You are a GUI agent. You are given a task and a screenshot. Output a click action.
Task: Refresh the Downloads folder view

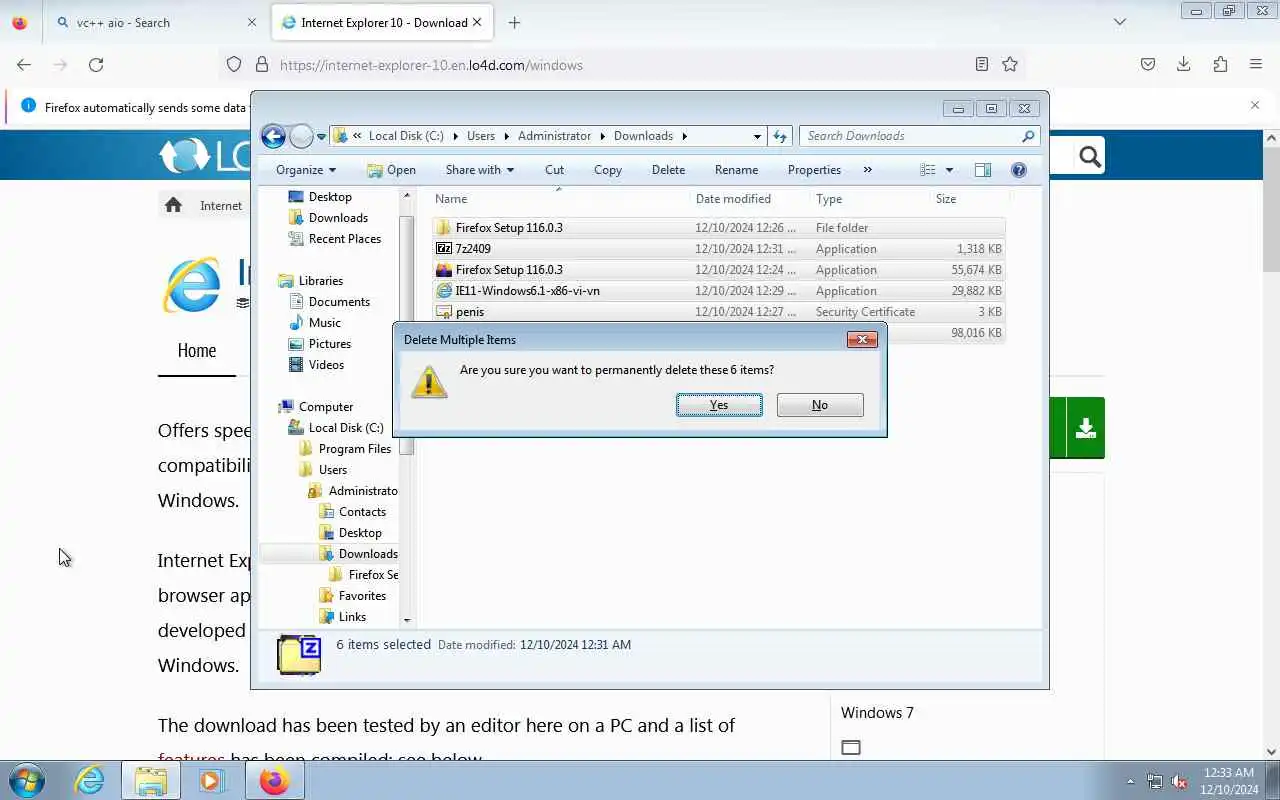[780, 136]
